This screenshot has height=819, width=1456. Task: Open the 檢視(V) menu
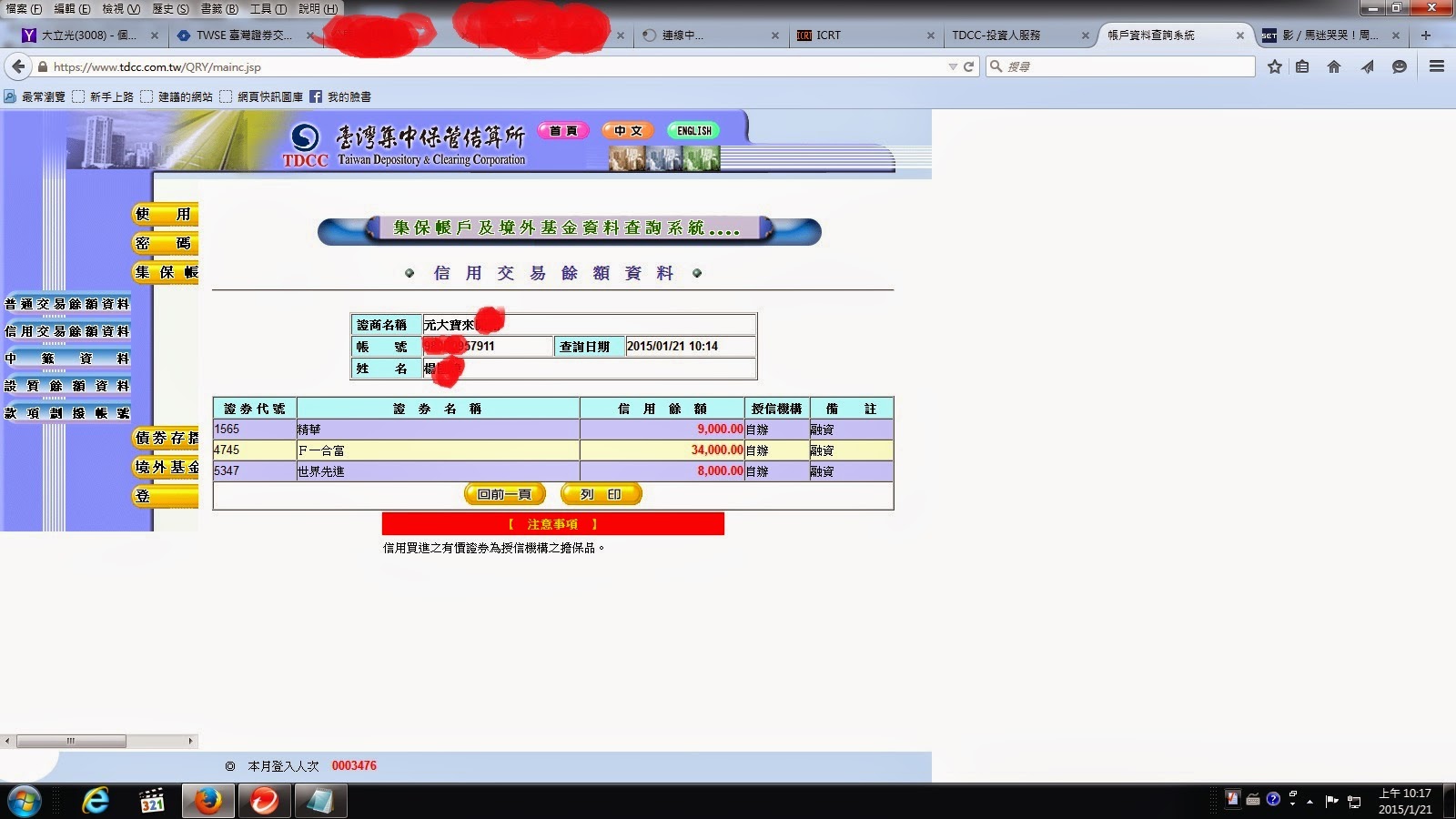[120, 8]
